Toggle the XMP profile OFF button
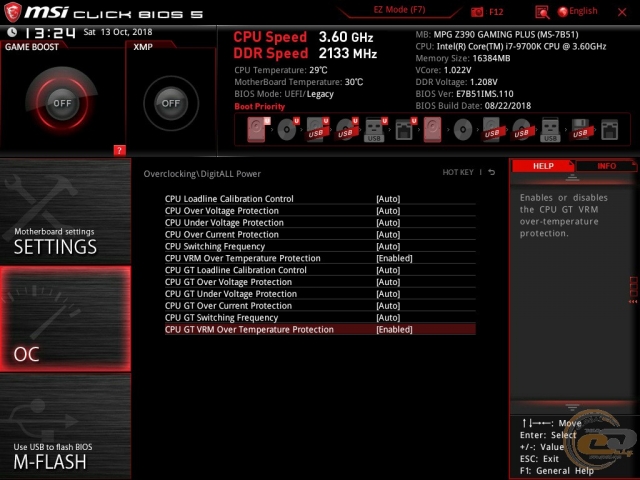 pos(171,103)
